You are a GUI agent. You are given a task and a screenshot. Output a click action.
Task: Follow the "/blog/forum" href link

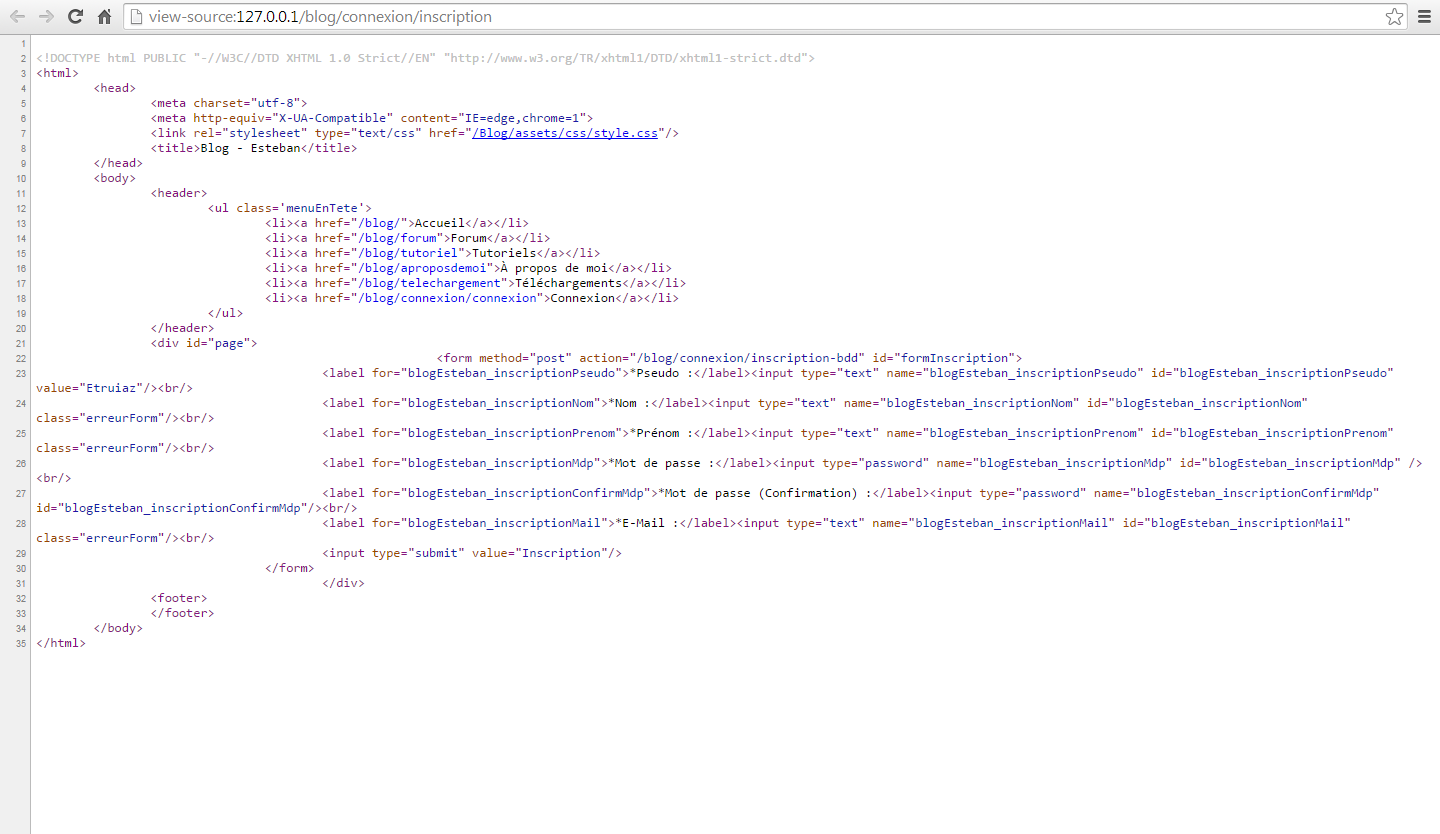tap(396, 238)
